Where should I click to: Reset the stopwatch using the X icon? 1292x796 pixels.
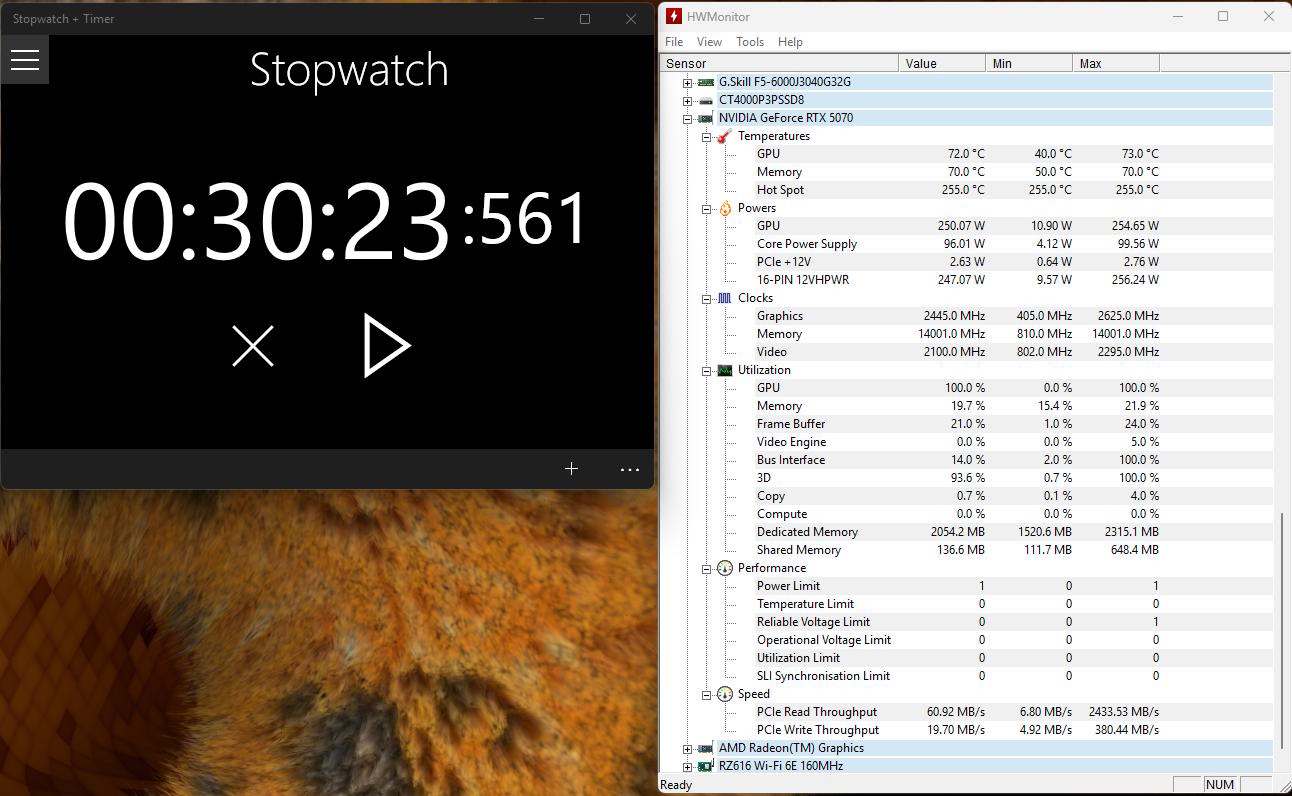pos(253,346)
